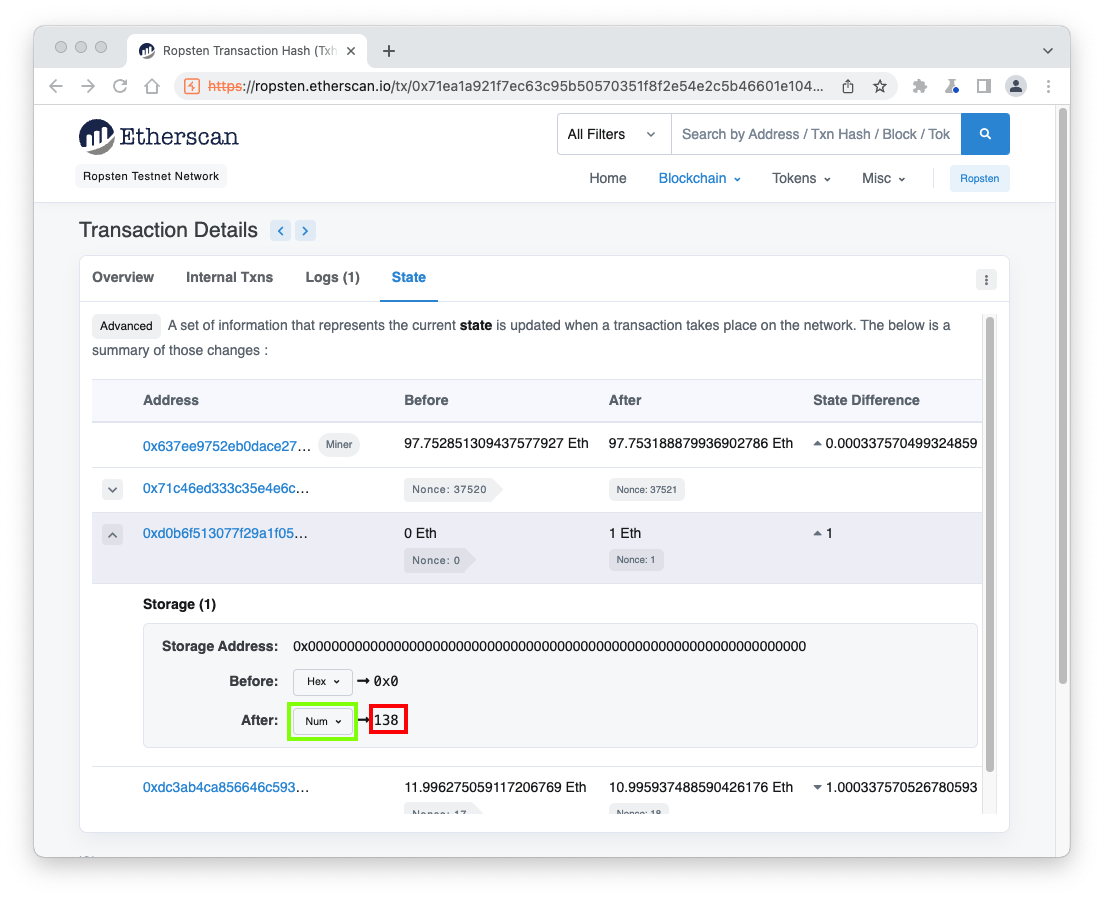
Task: Open the Chrome three-dot menu
Action: pyautogui.click(x=1048, y=86)
